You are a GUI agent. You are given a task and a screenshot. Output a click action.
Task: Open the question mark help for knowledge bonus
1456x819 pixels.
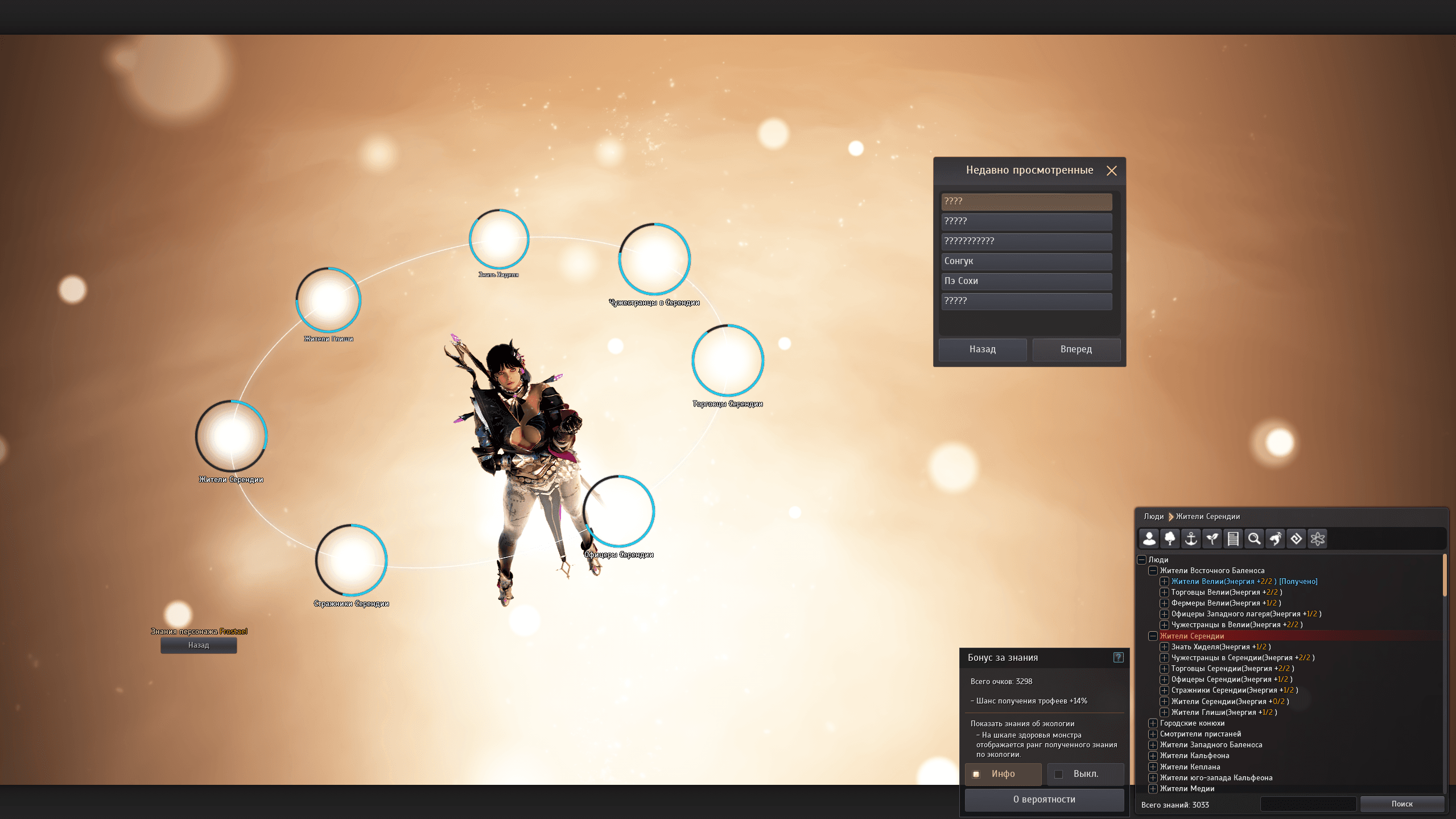click(x=1118, y=657)
